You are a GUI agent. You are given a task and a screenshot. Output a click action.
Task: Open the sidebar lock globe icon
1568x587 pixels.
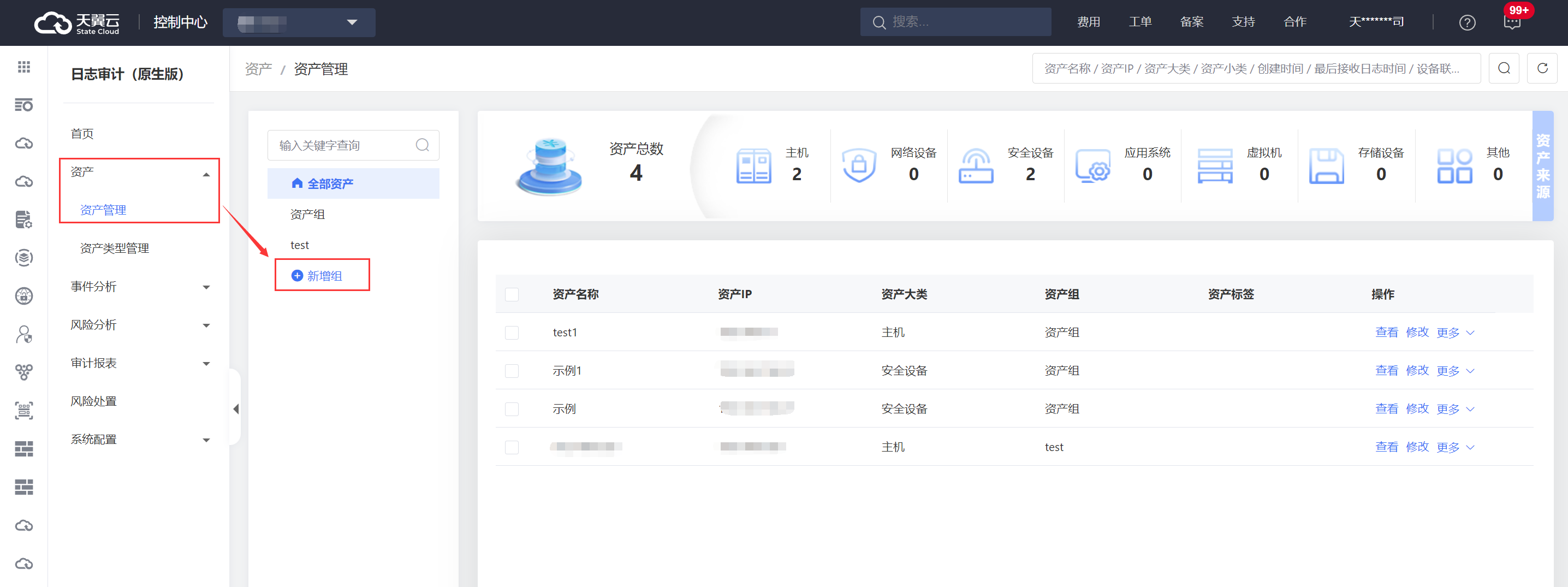(23, 296)
